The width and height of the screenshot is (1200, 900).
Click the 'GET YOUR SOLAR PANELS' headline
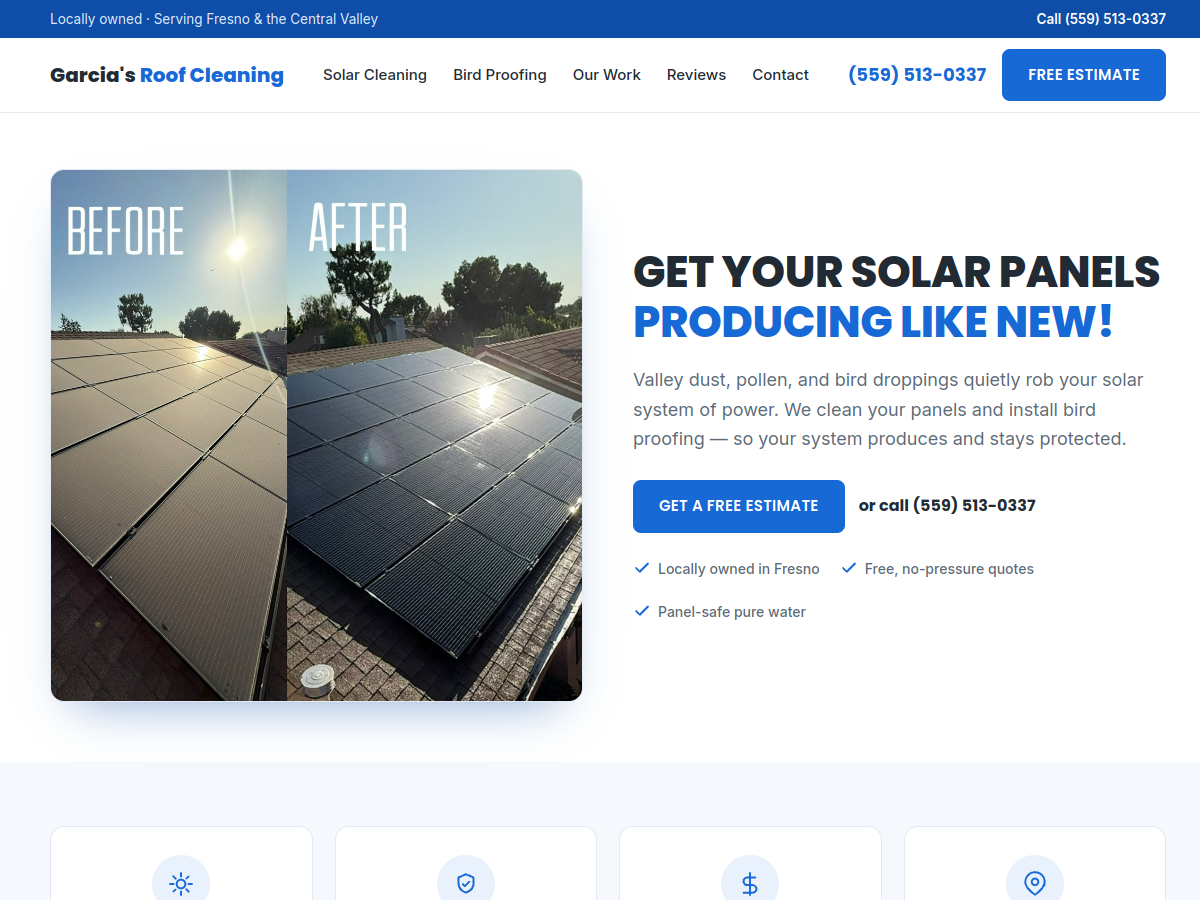[x=897, y=272]
